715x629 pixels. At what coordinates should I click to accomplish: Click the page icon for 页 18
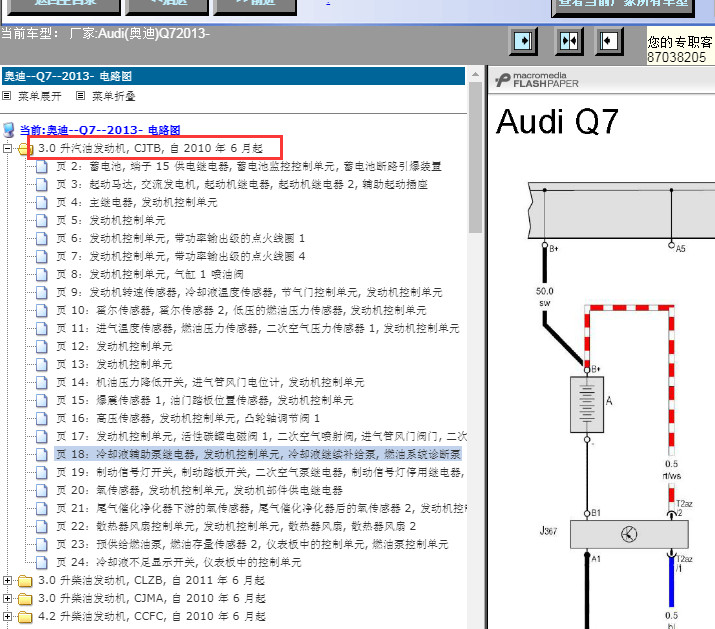click(x=41, y=454)
